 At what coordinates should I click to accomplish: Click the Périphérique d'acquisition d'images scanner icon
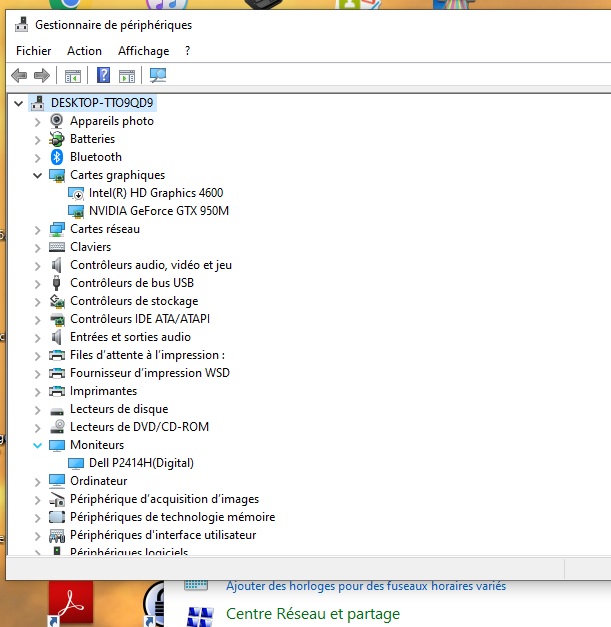point(57,499)
